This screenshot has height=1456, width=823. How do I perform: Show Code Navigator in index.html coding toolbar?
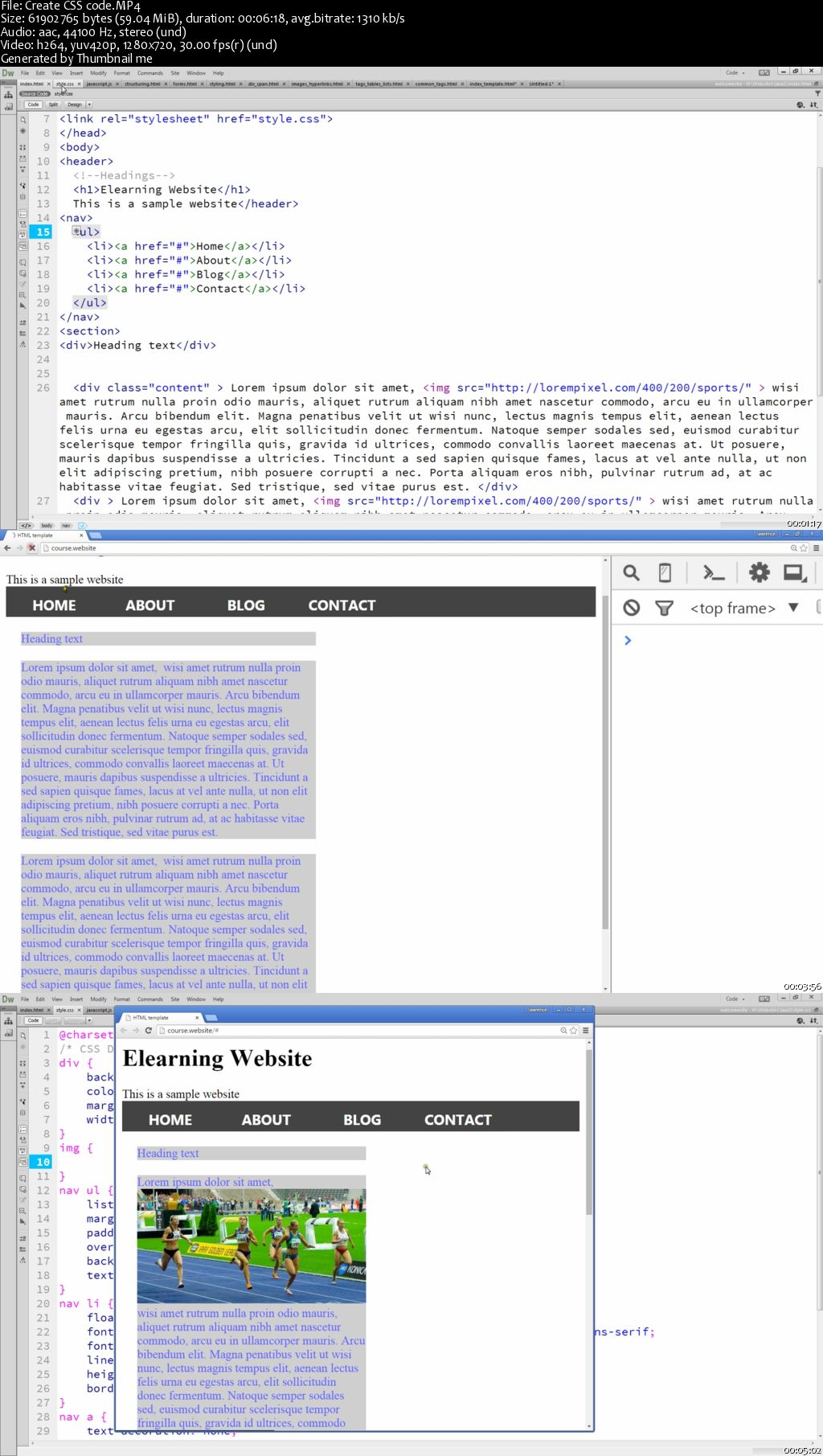pos(23,131)
